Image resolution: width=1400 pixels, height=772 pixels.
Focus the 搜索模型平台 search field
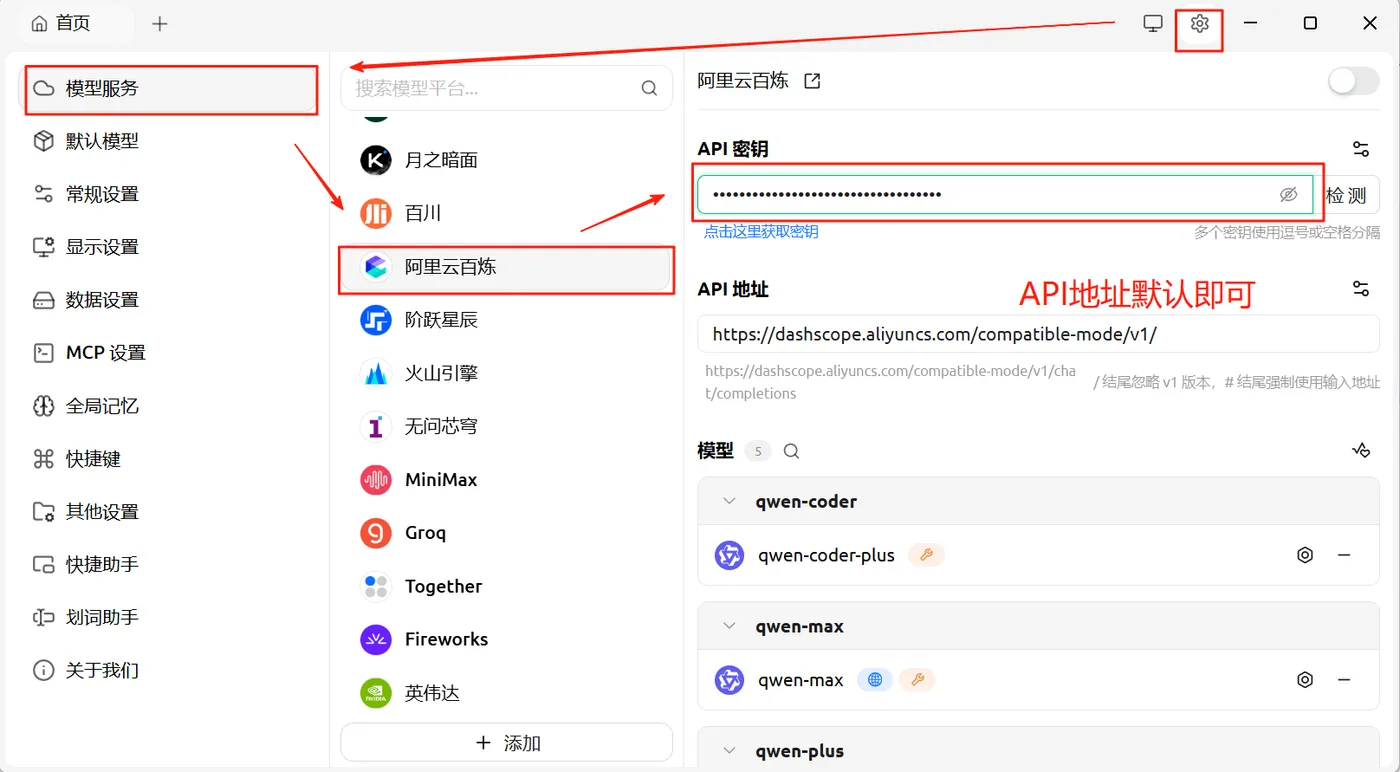[x=506, y=88]
